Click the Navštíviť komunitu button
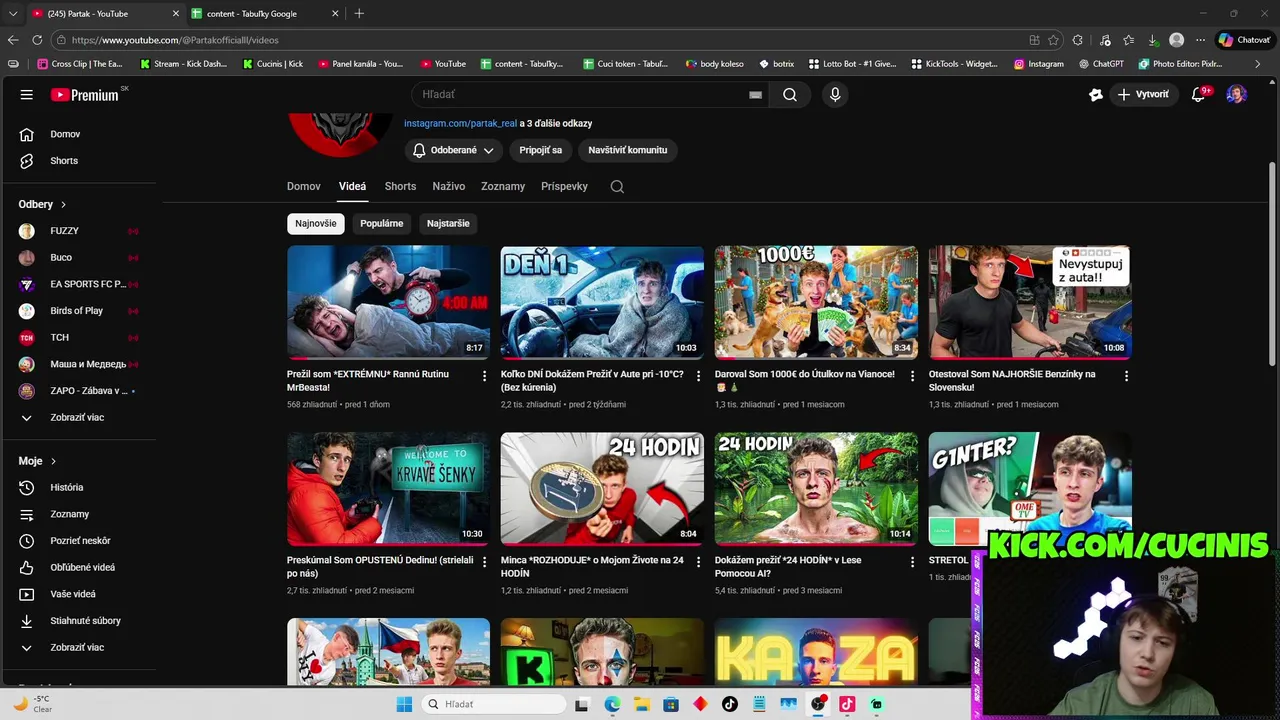 tap(628, 150)
